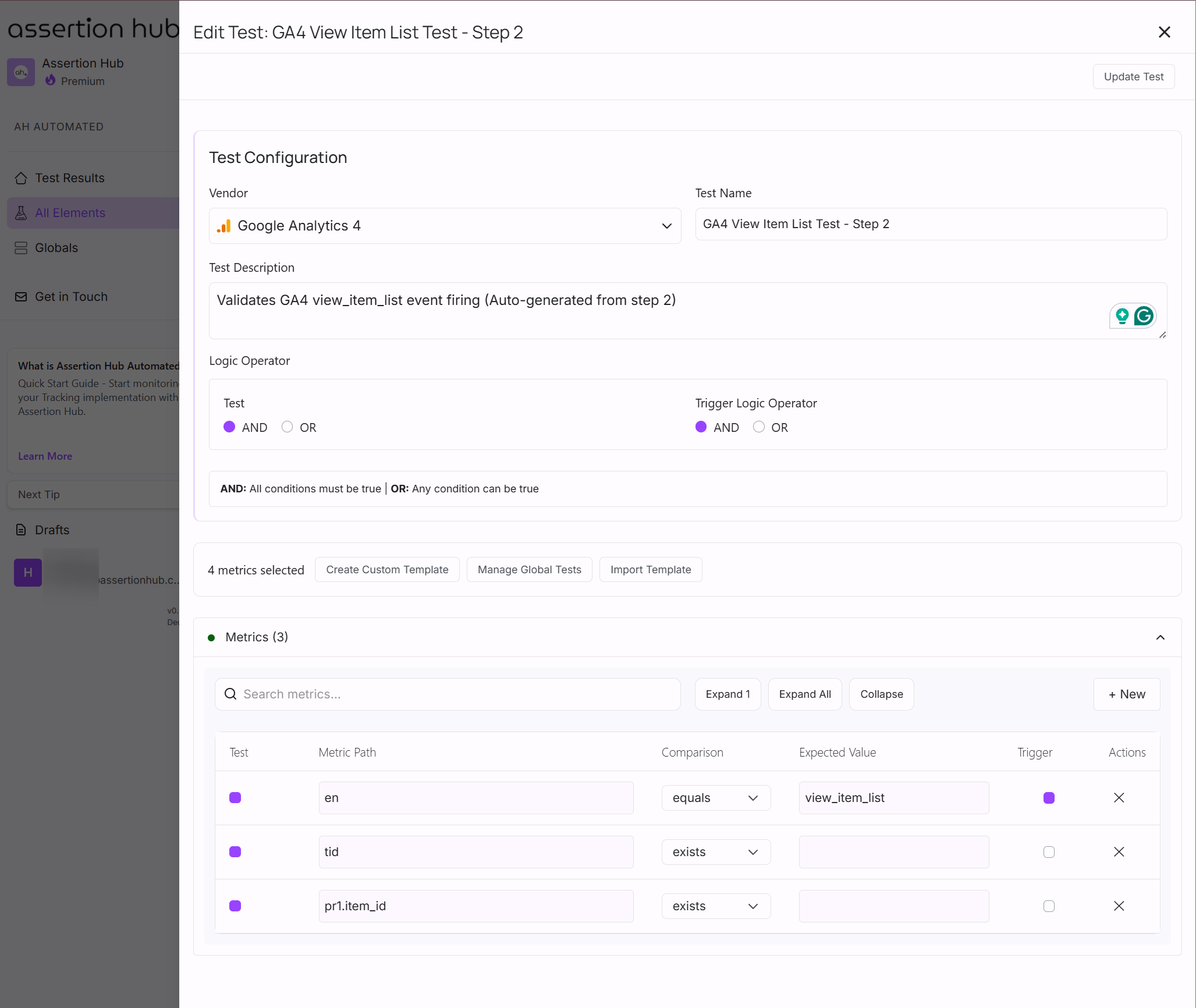This screenshot has width=1196, height=1008.
Task: Click the Drafts document icon
Action: pos(21,530)
